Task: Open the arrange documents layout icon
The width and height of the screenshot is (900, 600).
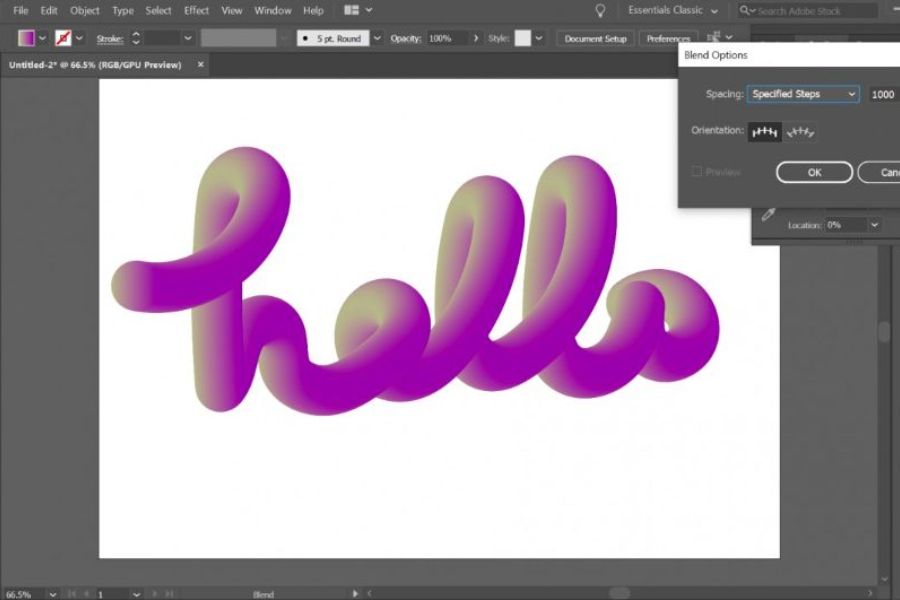Action: tap(357, 10)
